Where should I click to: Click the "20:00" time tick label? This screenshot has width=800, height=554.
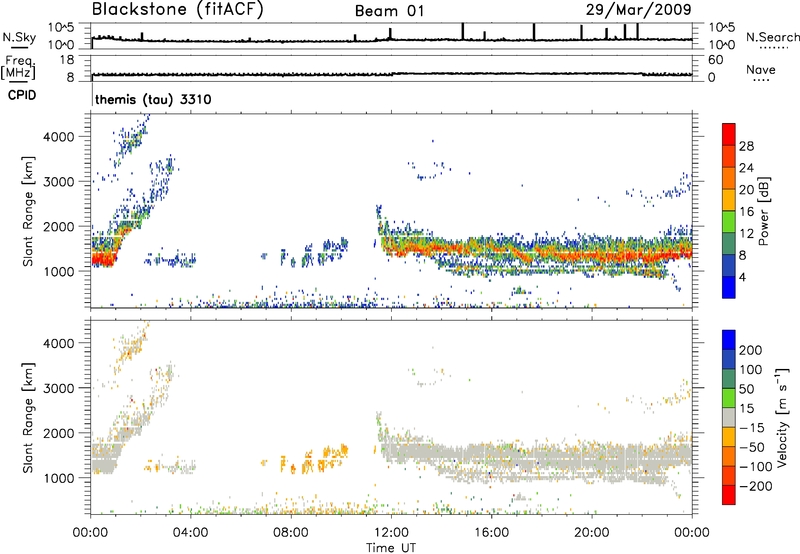[x=591, y=533]
